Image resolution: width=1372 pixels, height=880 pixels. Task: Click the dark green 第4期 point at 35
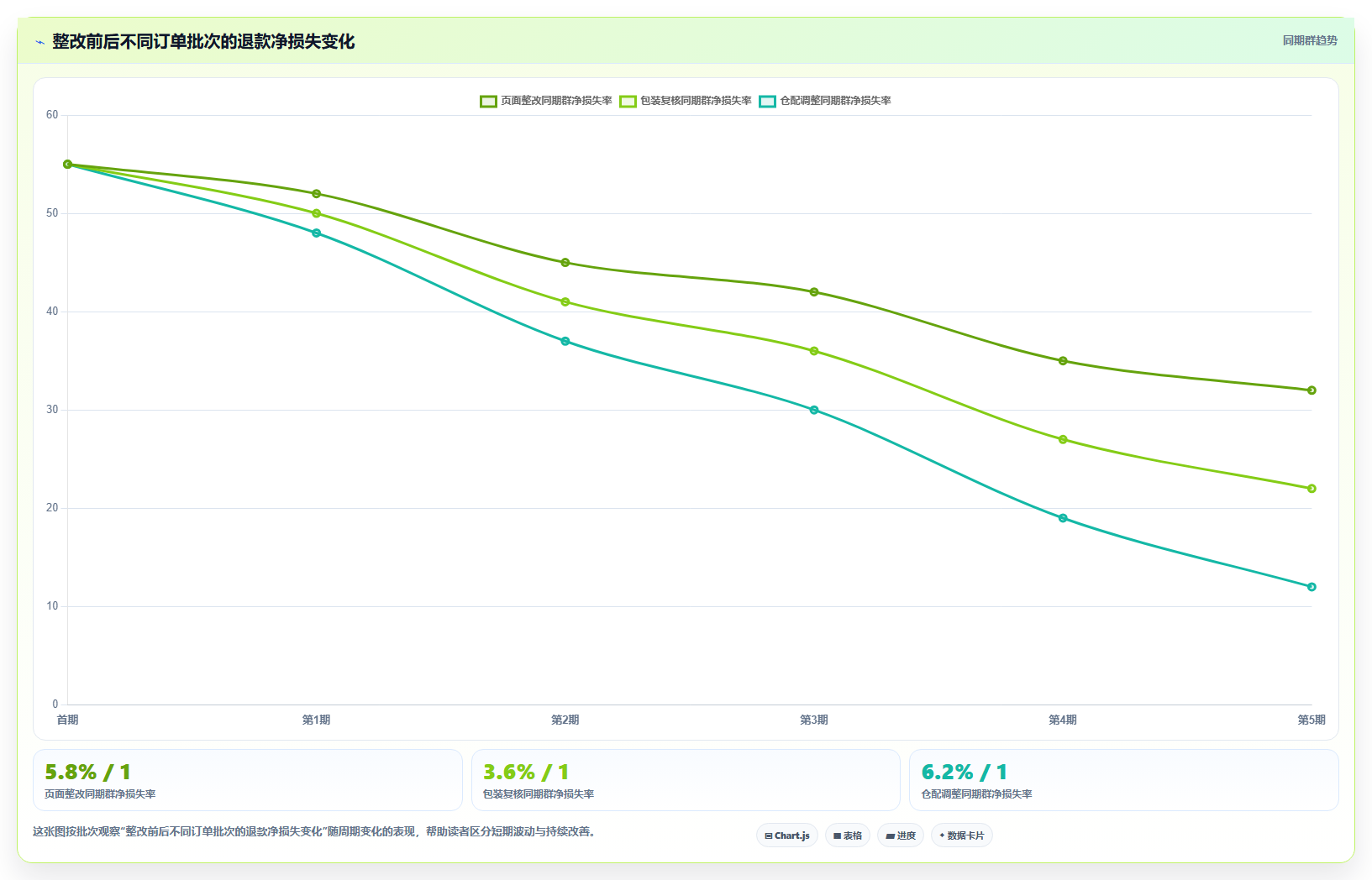coord(1063,361)
